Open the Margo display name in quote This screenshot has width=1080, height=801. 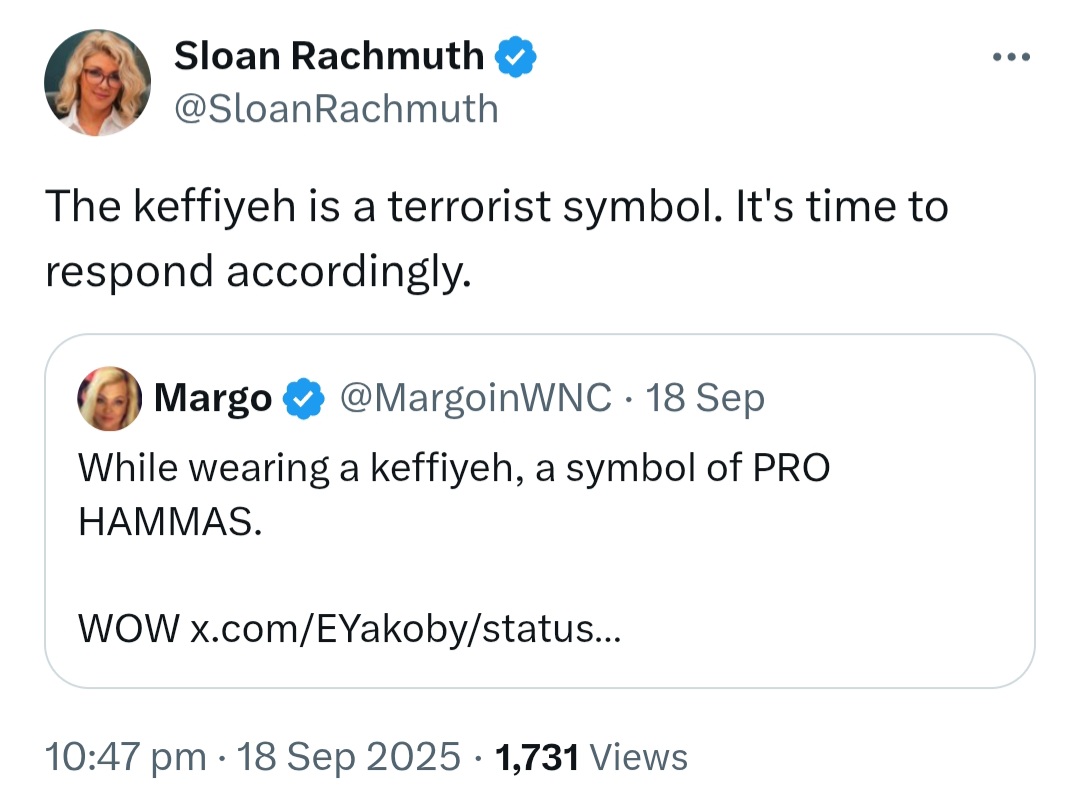(213, 399)
